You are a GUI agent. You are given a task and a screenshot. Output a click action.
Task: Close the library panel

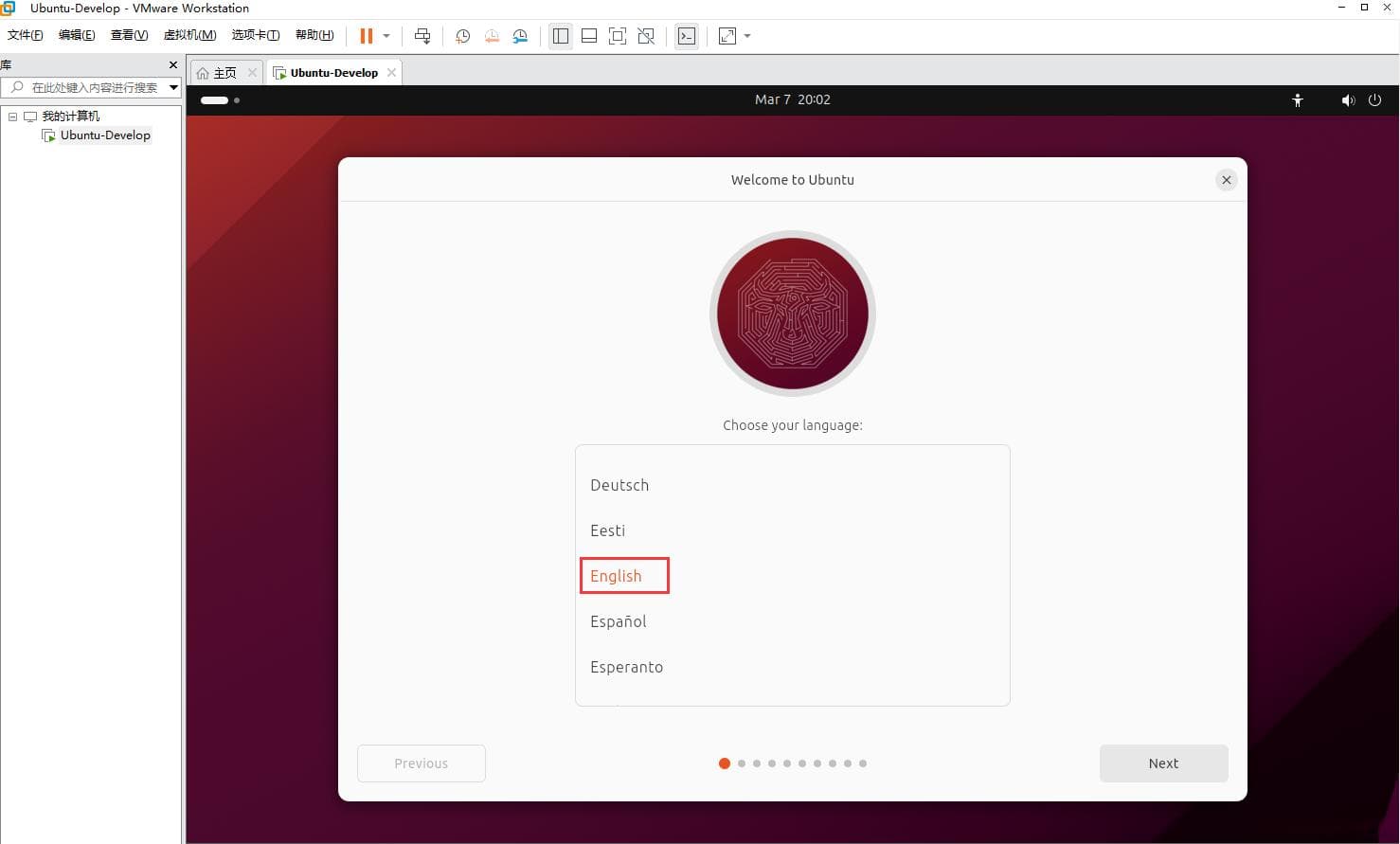click(x=172, y=64)
